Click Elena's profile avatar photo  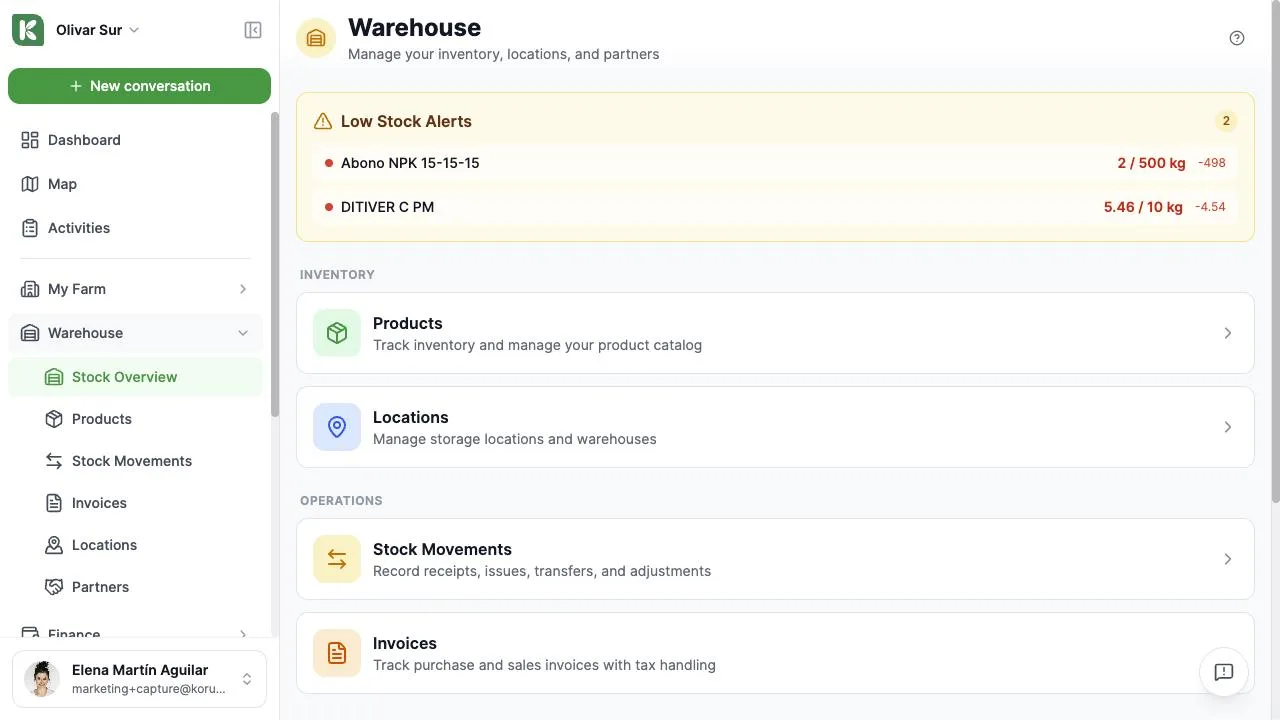[42, 679]
